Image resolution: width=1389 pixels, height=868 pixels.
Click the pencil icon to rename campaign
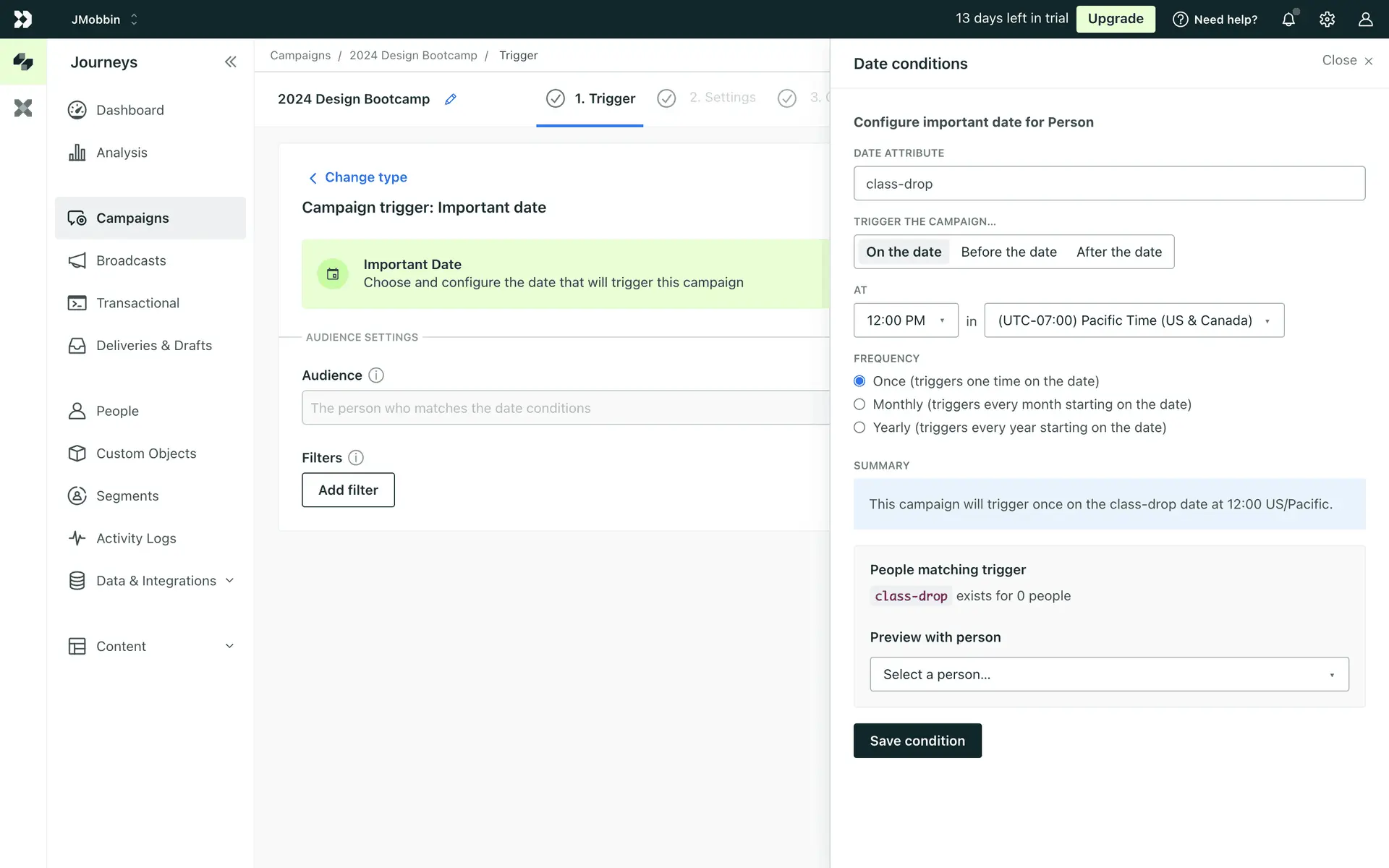click(x=450, y=99)
